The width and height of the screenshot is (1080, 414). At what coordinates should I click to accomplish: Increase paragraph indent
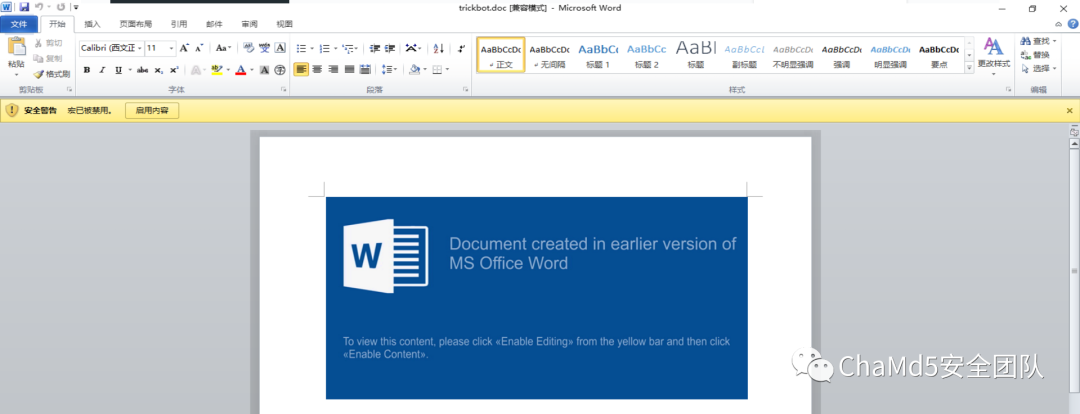click(x=390, y=48)
